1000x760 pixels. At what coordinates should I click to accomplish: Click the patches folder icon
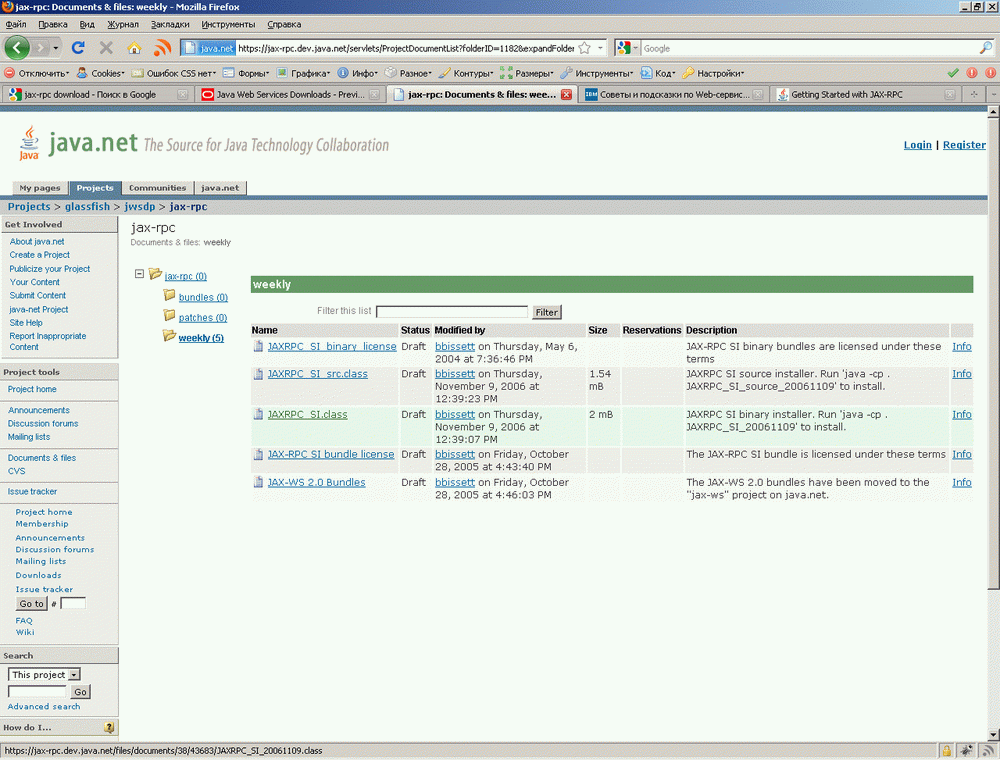pos(169,315)
